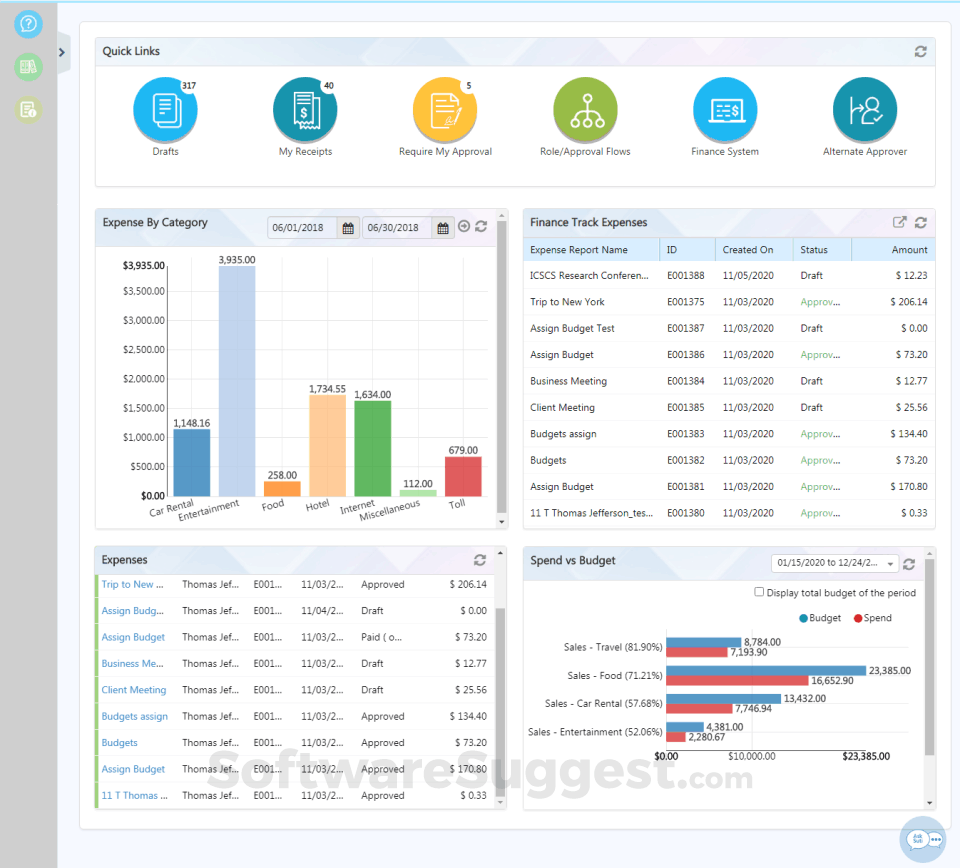Image resolution: width=960 pixels, height=868 pixels.
Task: Refresh the Quick Links panel
Action: tap(920, 51)
